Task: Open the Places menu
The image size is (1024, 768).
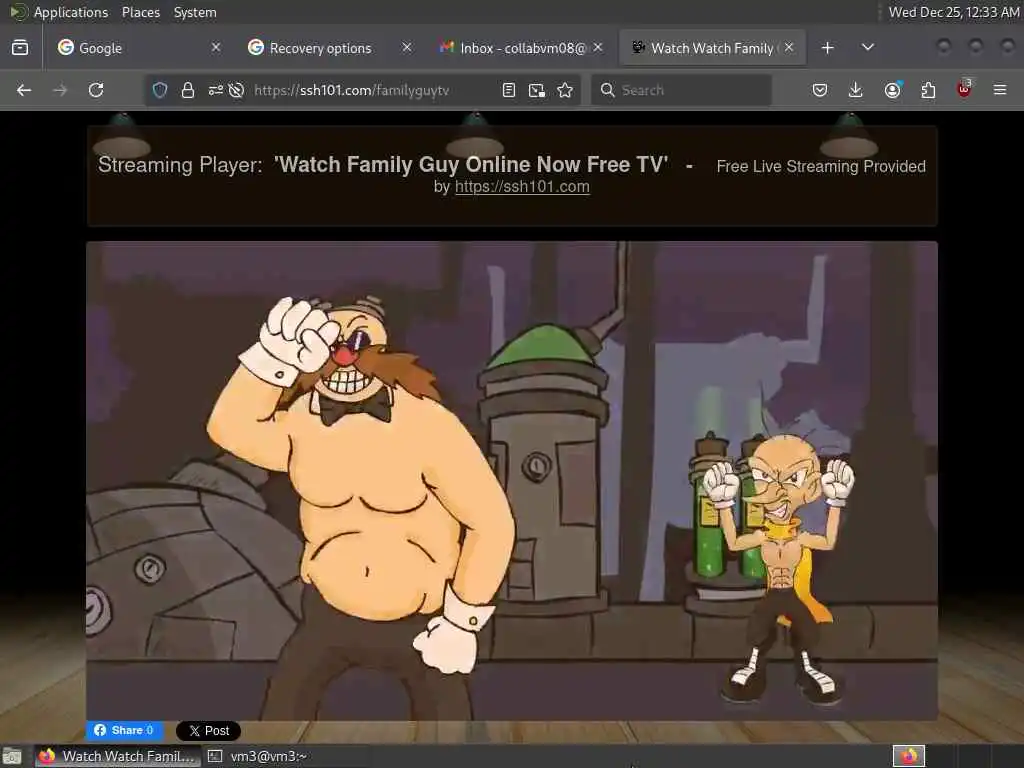Action: coord(140,12)
